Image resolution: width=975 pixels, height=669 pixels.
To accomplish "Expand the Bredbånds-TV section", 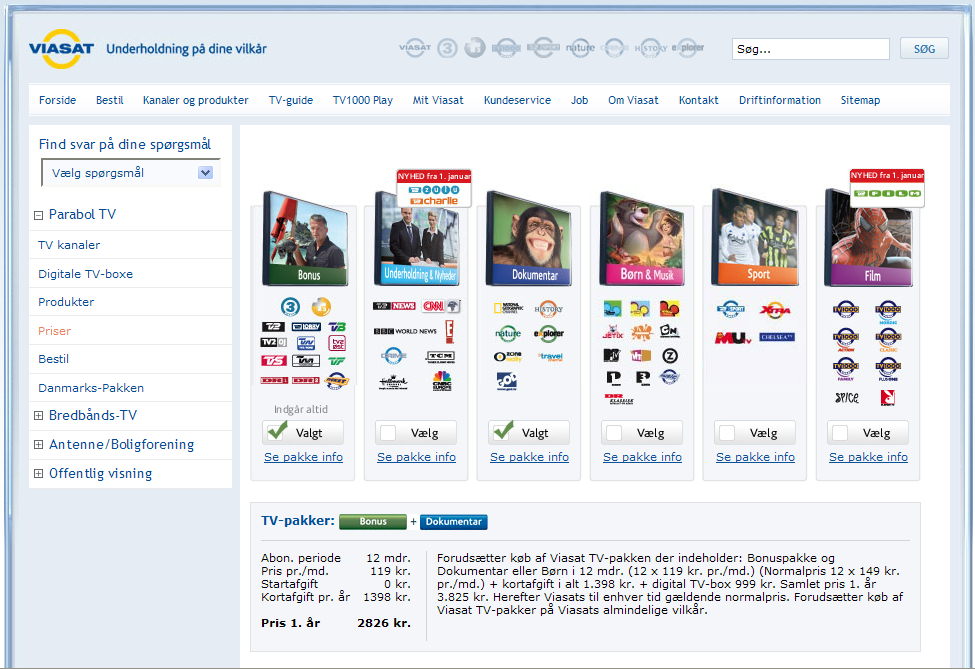I will click(39, 415).
